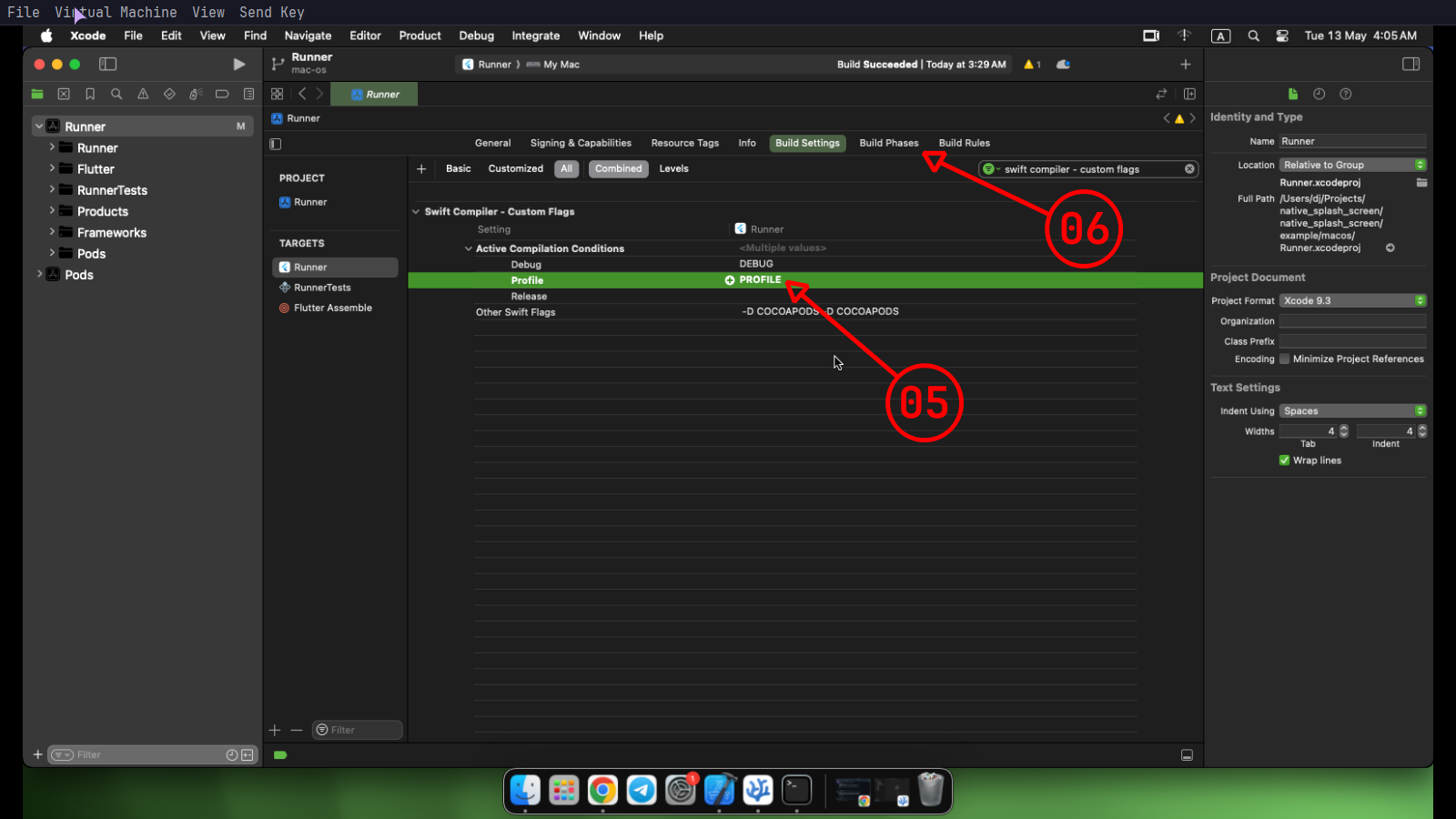Open the Test navigator diamond icon
Image resolution: width=1456 pixels, height=819 pixels.
click(169, 94)
